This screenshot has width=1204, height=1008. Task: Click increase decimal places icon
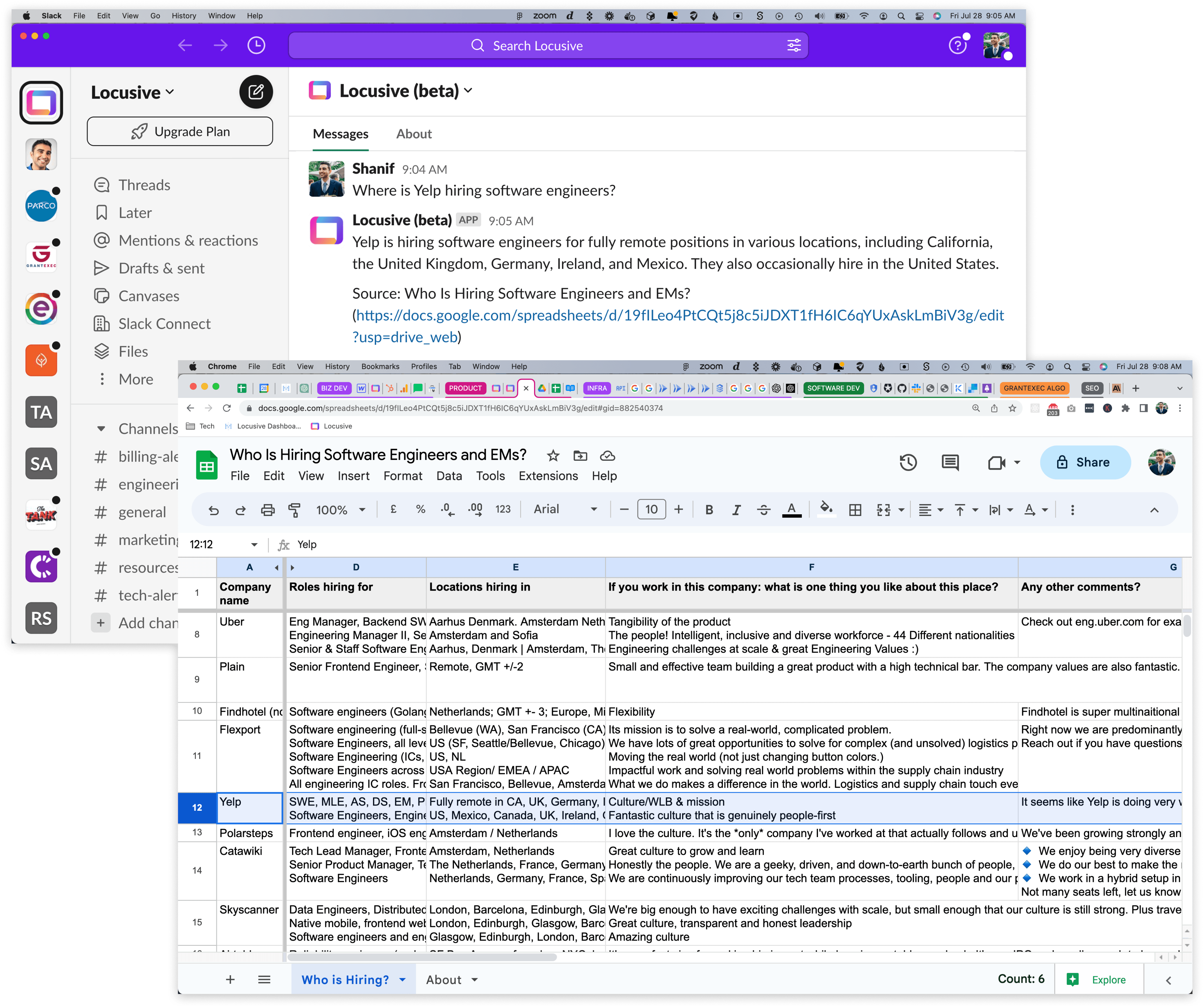pyautogui.click(x=475, y=509)
